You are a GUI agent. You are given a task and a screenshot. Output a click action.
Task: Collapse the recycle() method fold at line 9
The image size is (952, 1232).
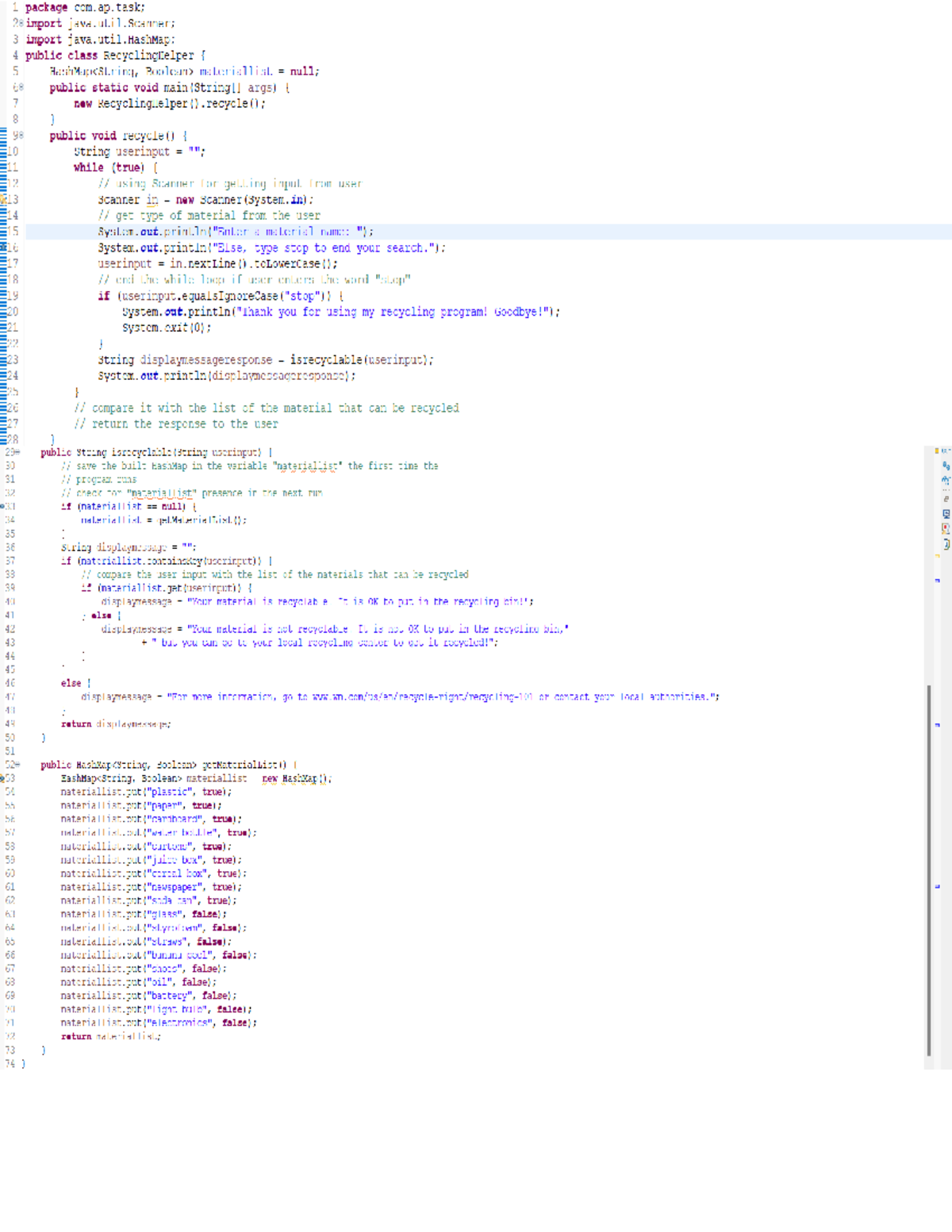(21, 136)
